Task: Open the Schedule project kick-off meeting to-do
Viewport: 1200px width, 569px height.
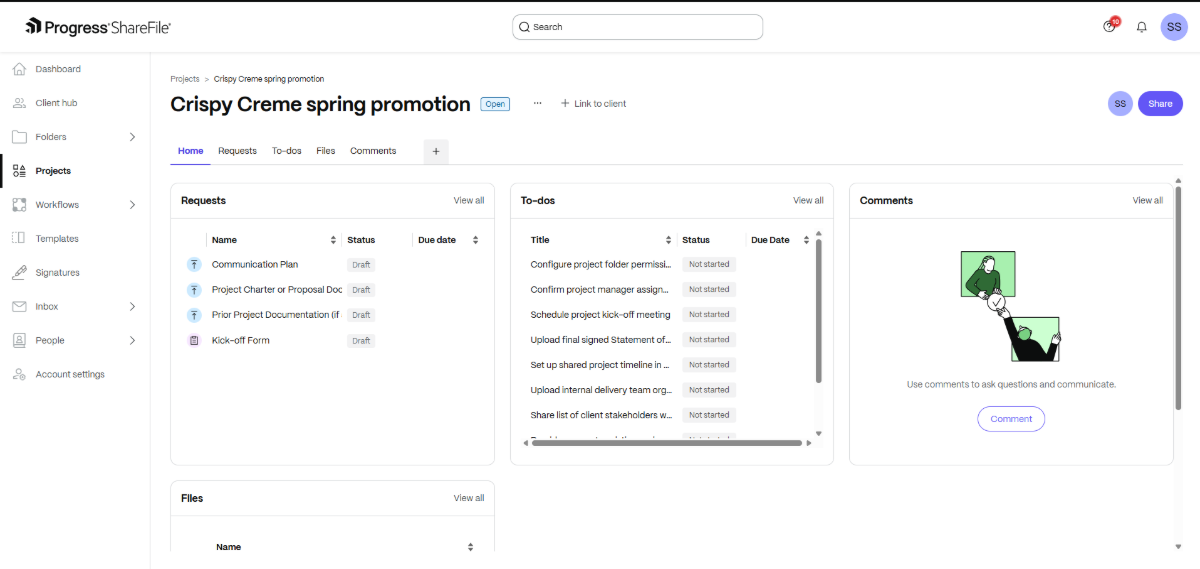Action: pos(600,315)
